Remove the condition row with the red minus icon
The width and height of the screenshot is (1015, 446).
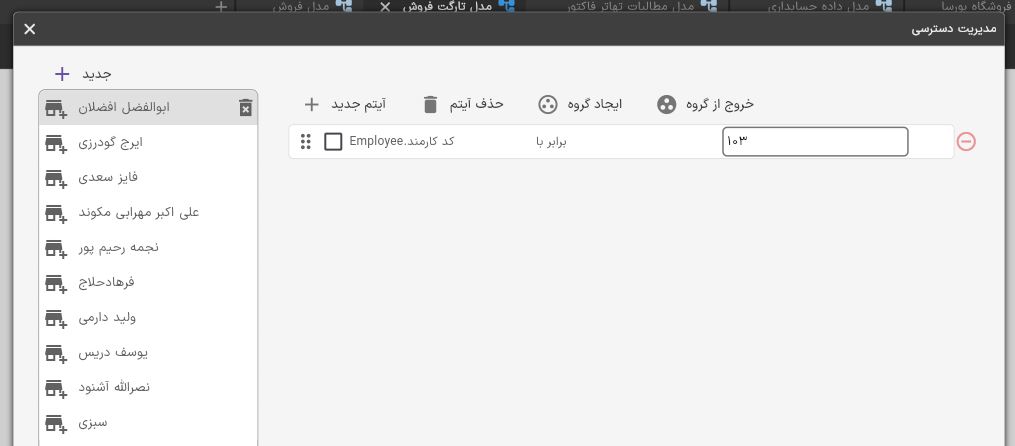[x=966, y=141]
